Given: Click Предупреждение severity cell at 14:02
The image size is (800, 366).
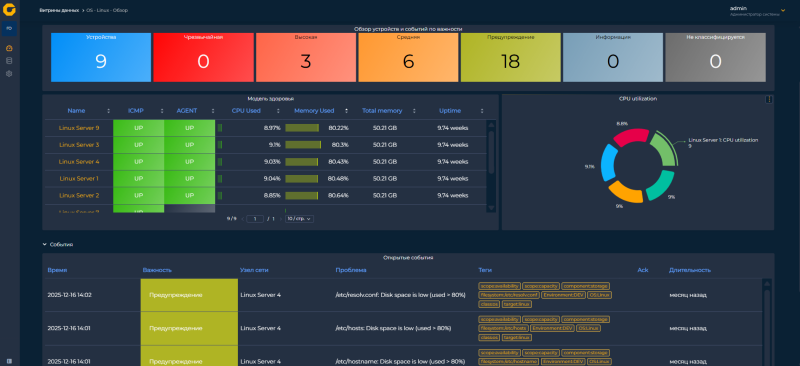Looking at the screenshot, I should pyautogui.click(x=189, y=295).
